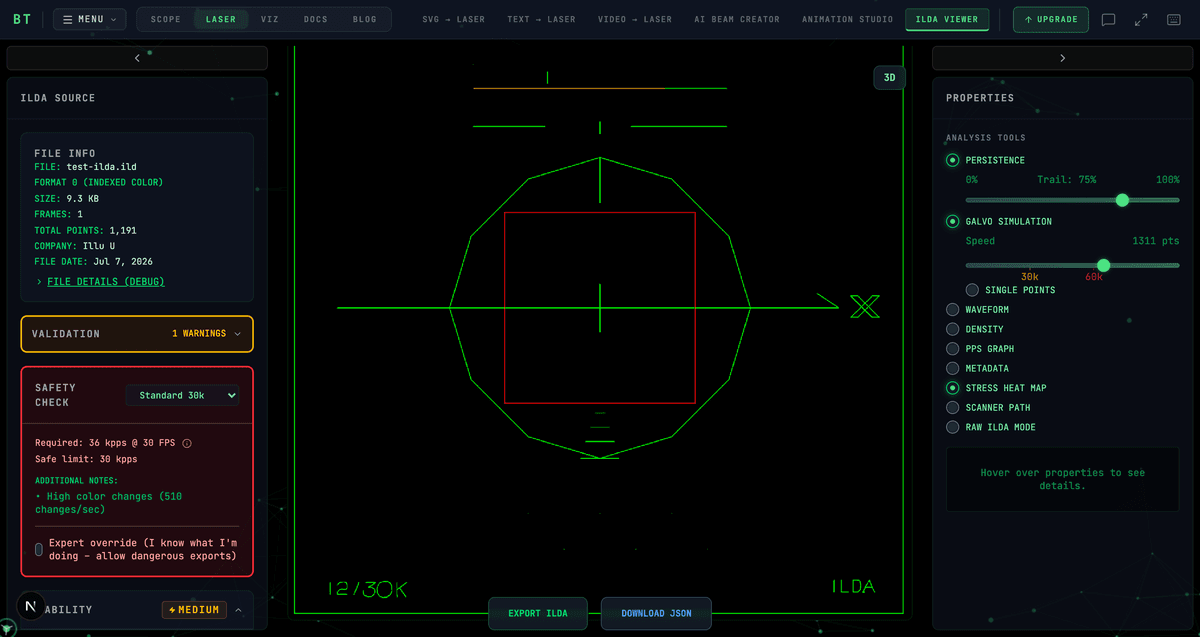Viewport: 1200px width, 637px height.
Task: Click DOWNLOAD JSON button
Action: click(x=656, y=613)
